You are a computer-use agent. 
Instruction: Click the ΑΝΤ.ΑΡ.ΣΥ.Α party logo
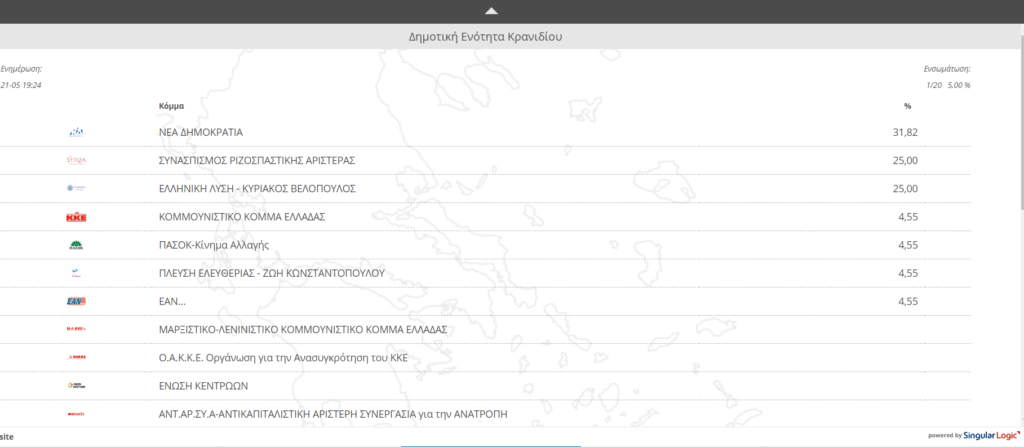click(76, 414)
